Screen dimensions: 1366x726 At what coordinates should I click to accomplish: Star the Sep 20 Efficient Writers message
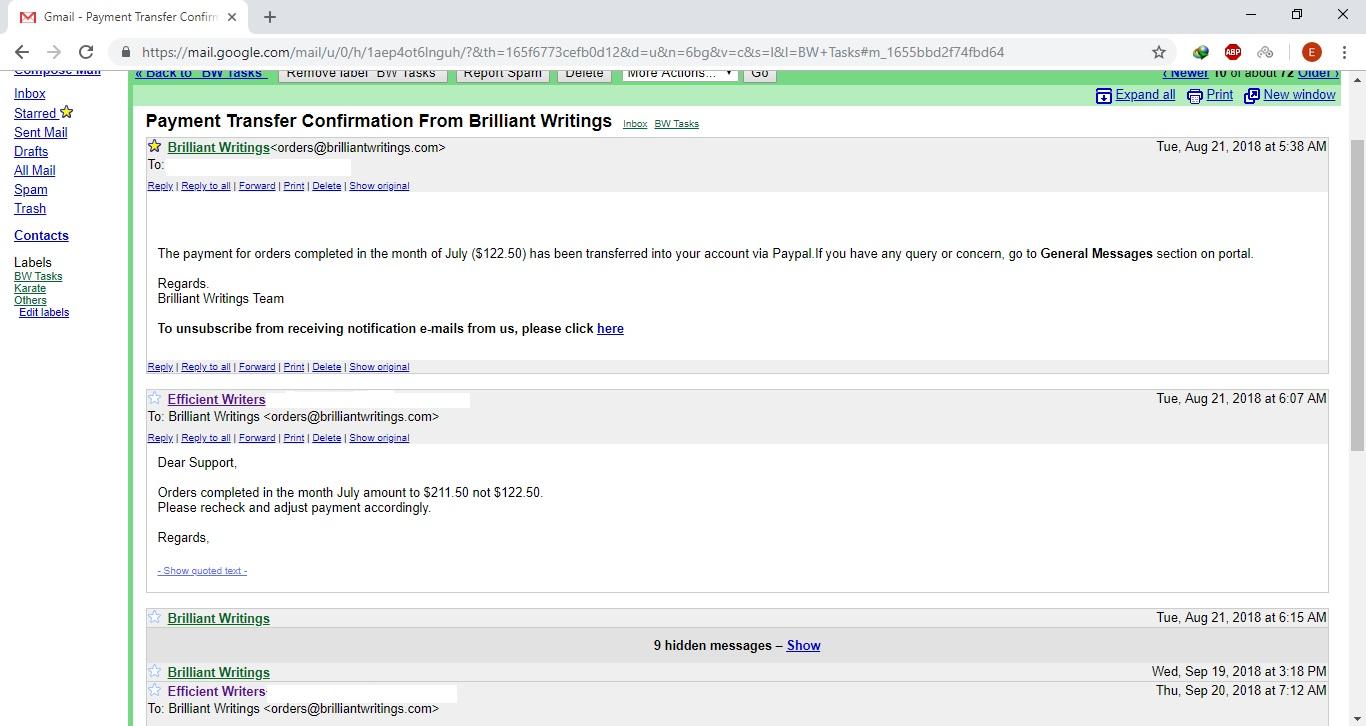(155, 690)
